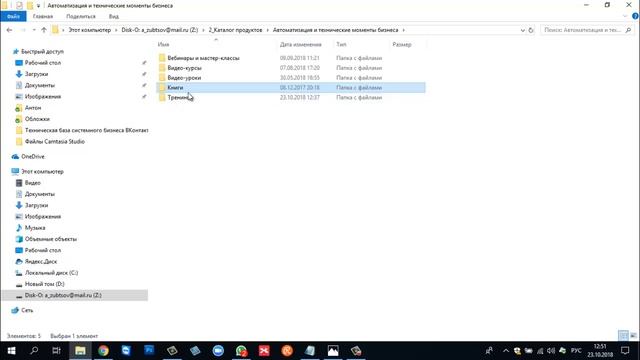640x360 pixels.
Task: Open Файлы Camtasia Studio in sidebar
Action: (x=55, y=142)
